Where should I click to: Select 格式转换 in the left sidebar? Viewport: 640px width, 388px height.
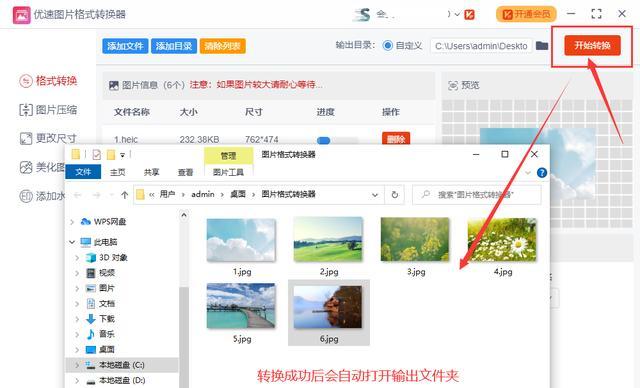pyautogui.click(x=48, y=81)
